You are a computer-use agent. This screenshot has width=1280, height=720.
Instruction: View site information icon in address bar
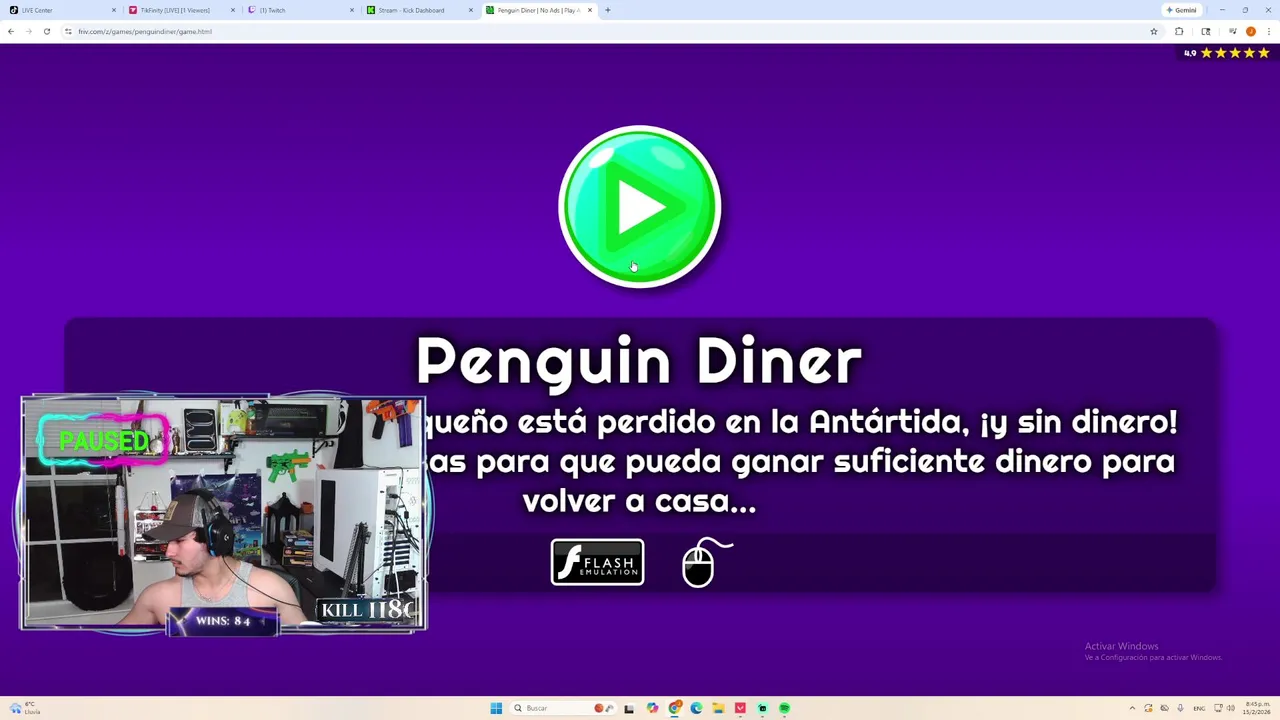(x=68, y=31)
